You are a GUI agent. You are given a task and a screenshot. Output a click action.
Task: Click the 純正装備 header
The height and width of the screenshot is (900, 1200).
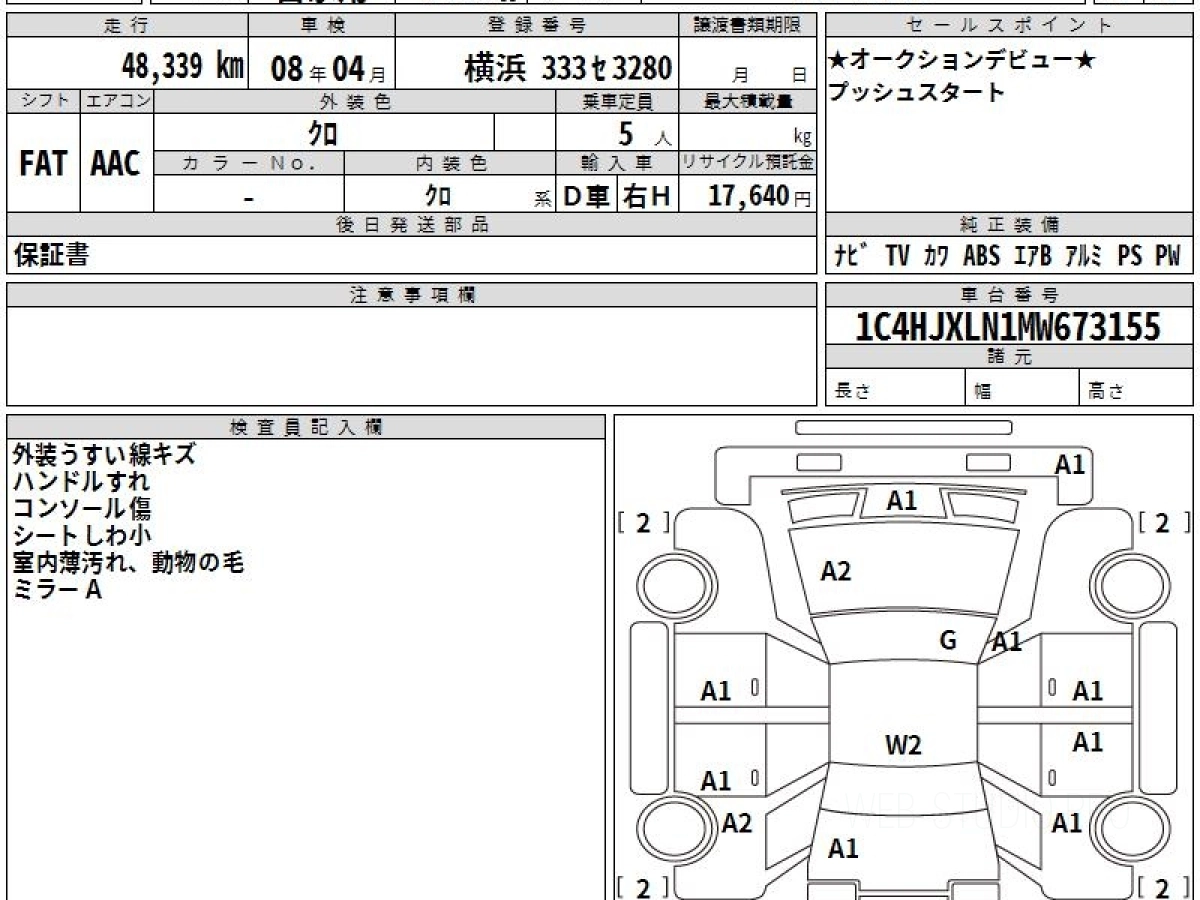(1009, 225)
